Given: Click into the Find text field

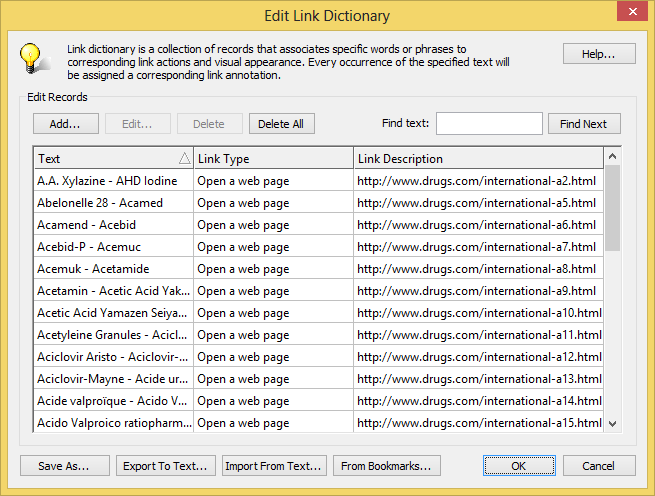Looking at the screenshot, I should (489, 124).
